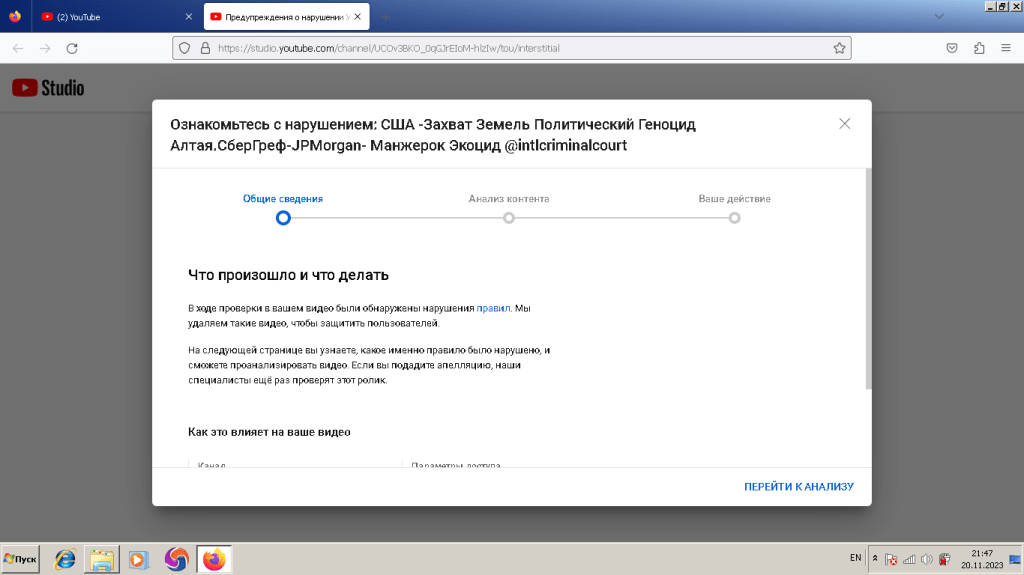The width and height of the screenshot is (1024, 575).
Task: Click the tracking protection shield icon
Action: (183, 48)
